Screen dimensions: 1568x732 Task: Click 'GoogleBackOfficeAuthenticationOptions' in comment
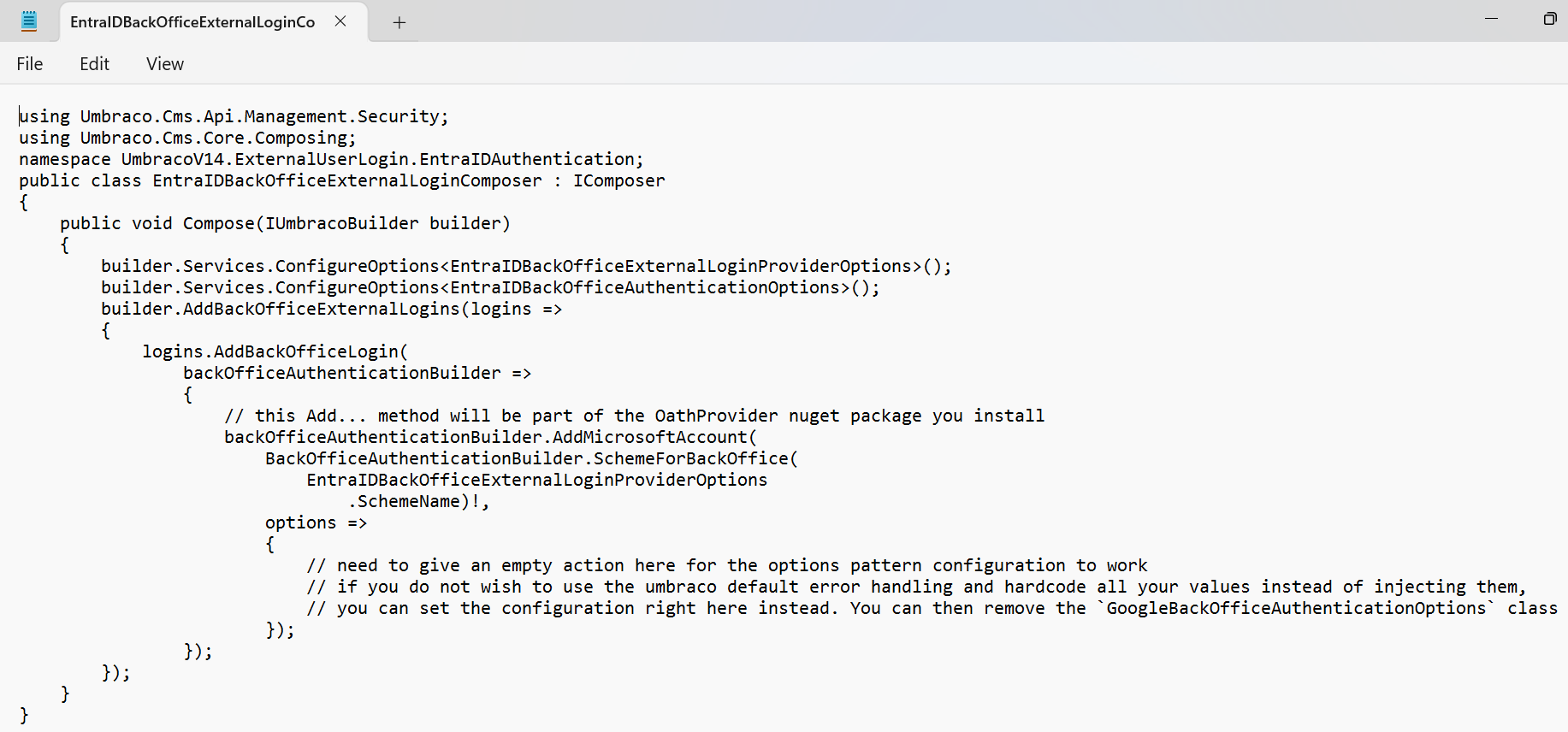(1297, 608)
